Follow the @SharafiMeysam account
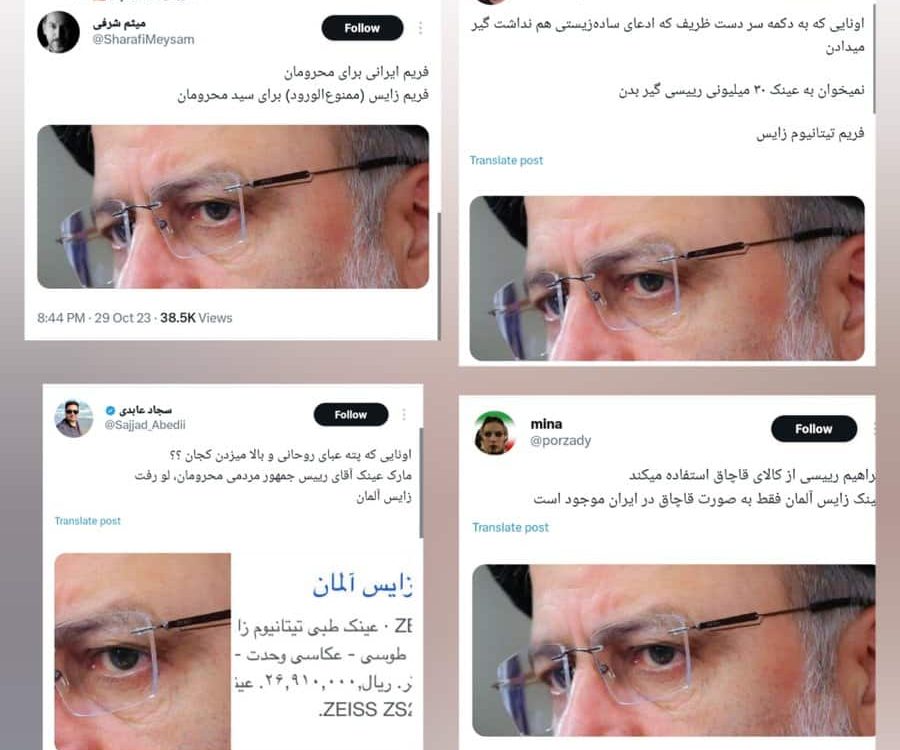This screenshot has width=900, height=750. [362, 28]
